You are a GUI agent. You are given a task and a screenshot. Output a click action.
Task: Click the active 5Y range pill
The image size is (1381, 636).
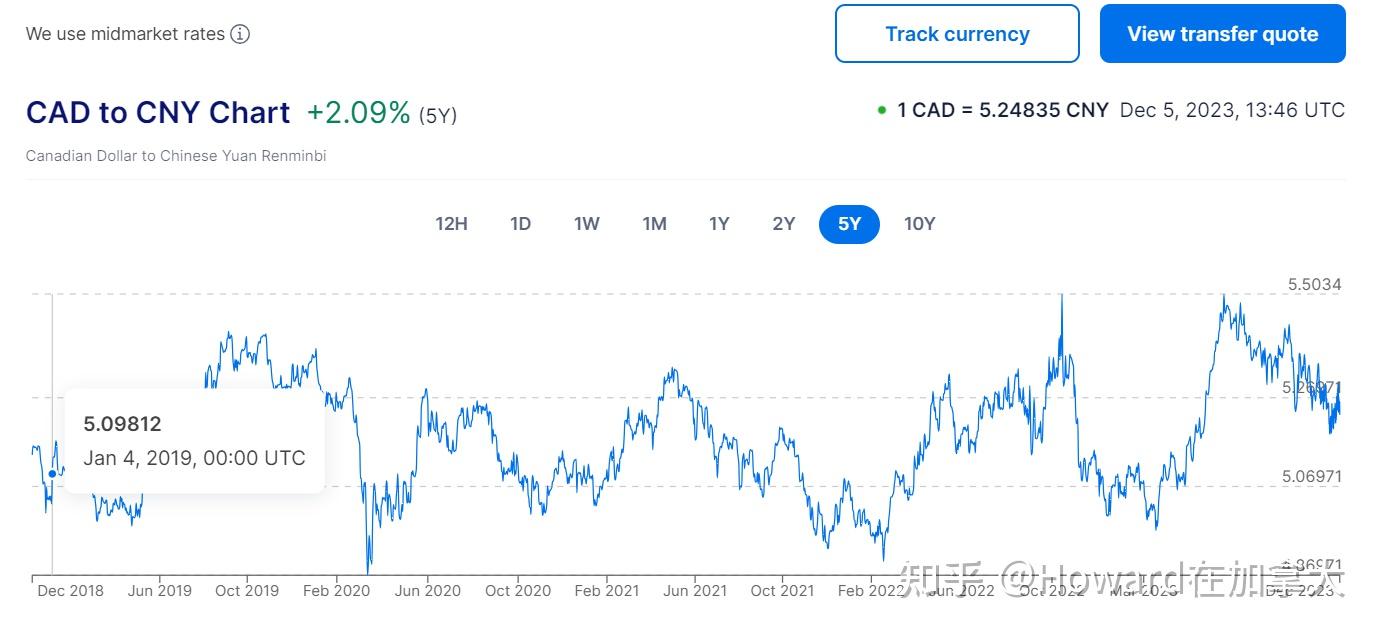pyautogui.click(x=848, y=224)
